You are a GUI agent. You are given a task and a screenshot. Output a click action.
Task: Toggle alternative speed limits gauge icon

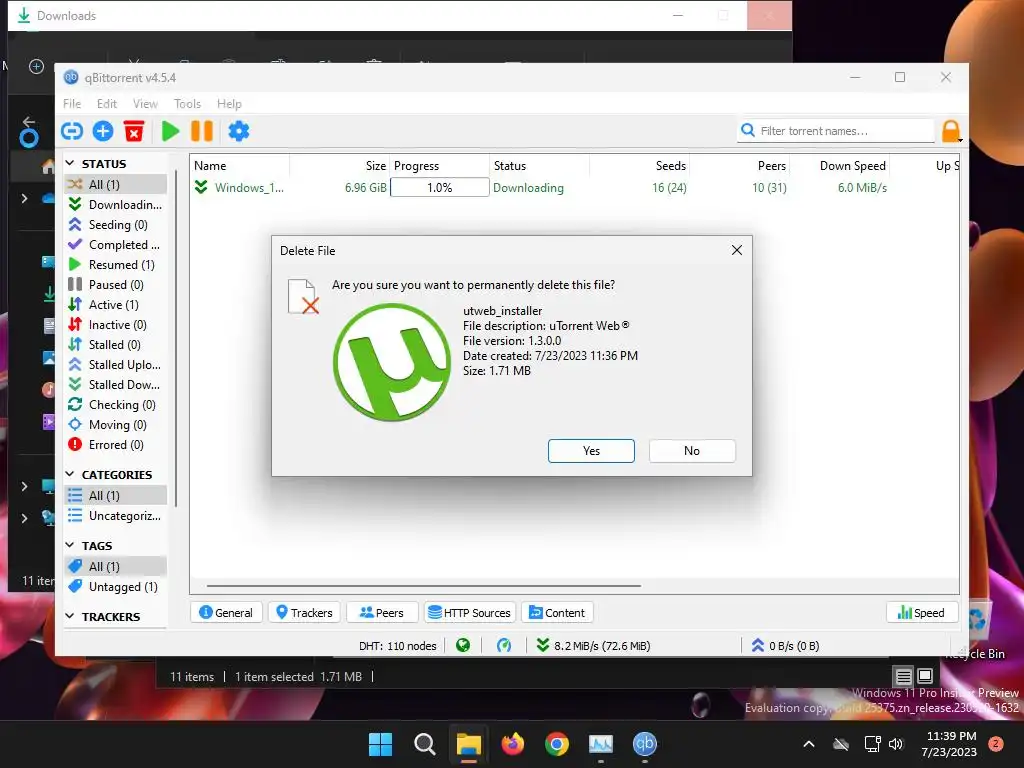504,646
